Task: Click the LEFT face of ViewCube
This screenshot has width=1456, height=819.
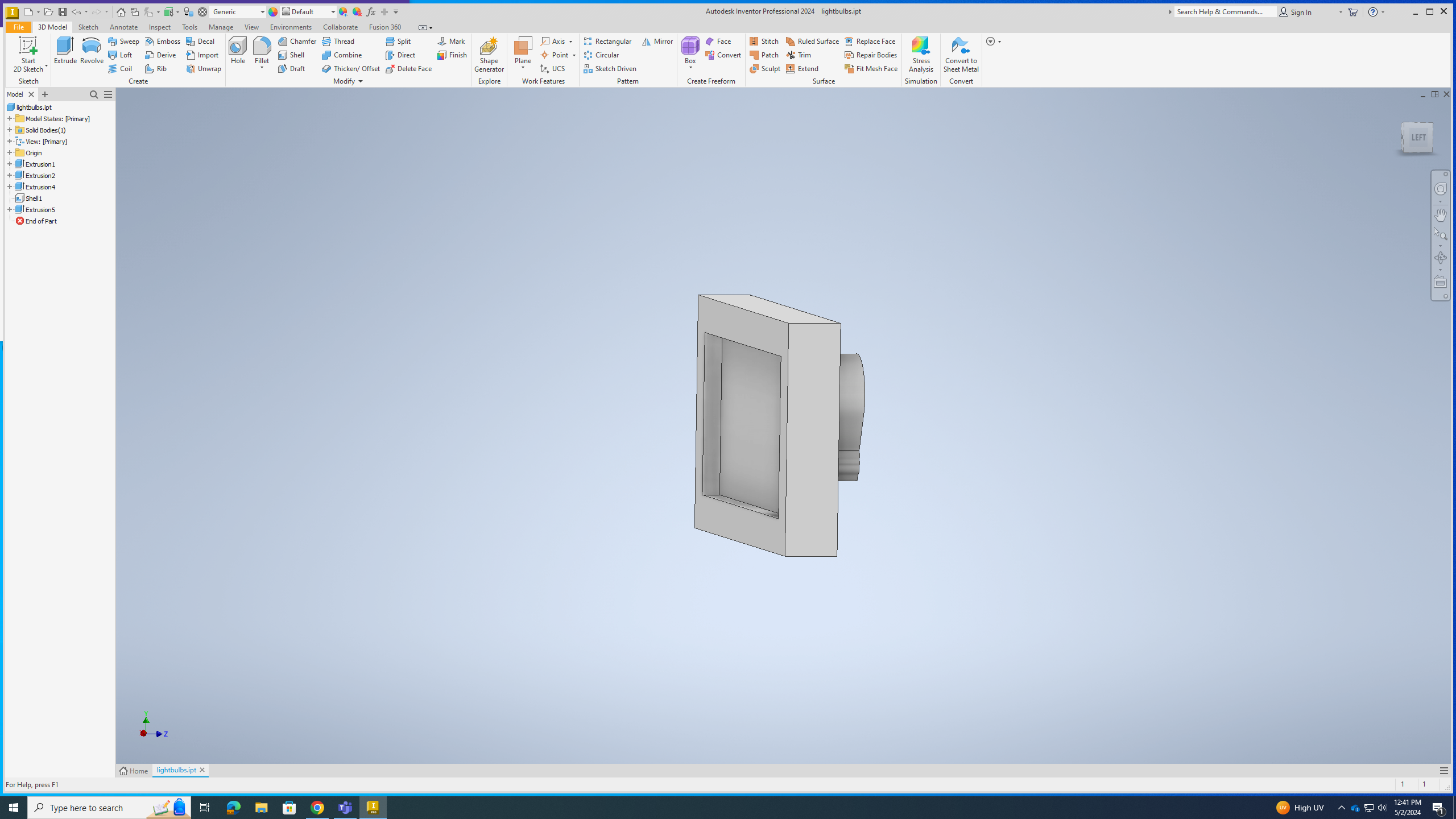Action: point(1417,138)
